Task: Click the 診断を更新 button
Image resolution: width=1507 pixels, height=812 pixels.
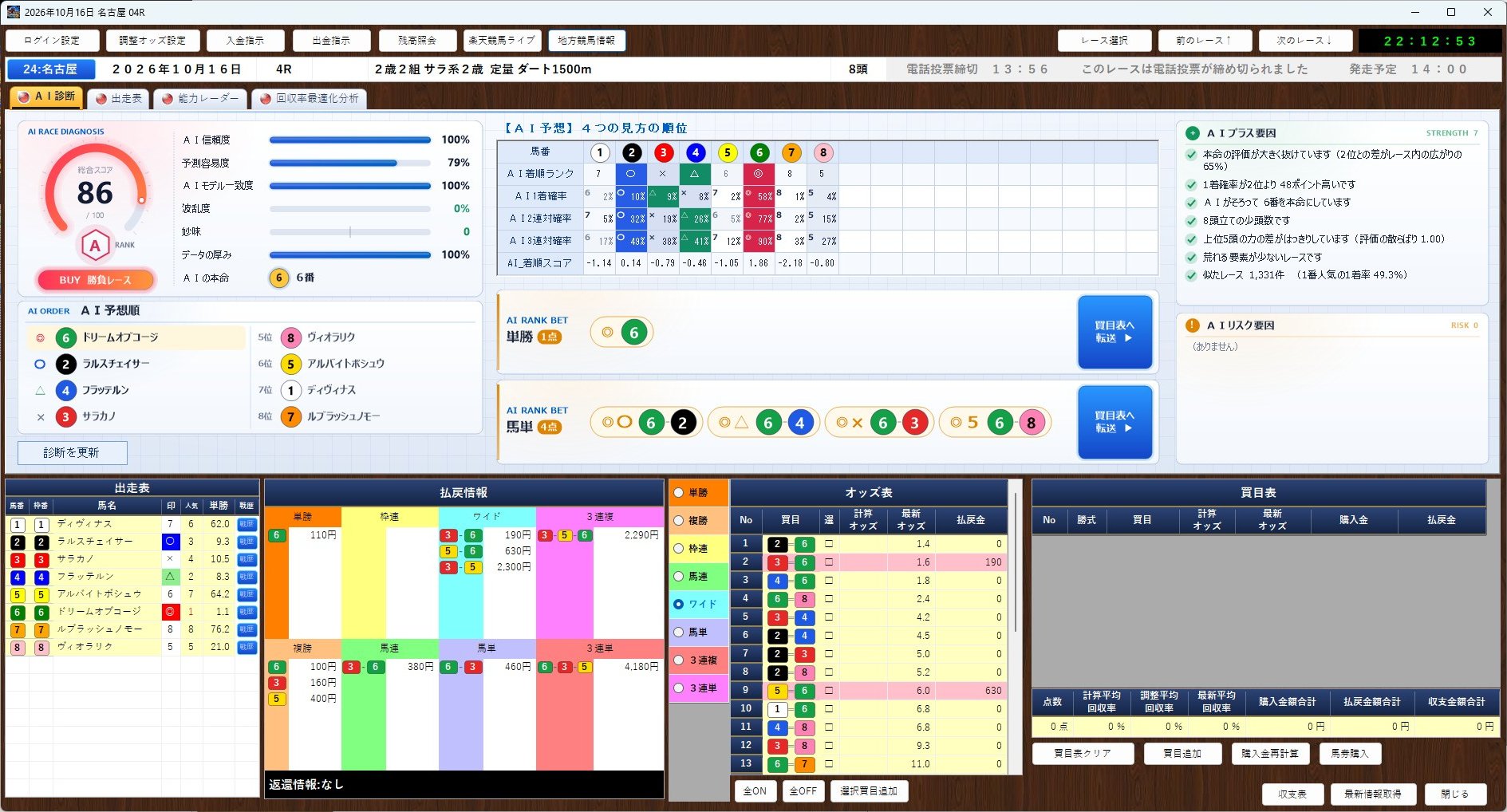Action: pos(72,453)
